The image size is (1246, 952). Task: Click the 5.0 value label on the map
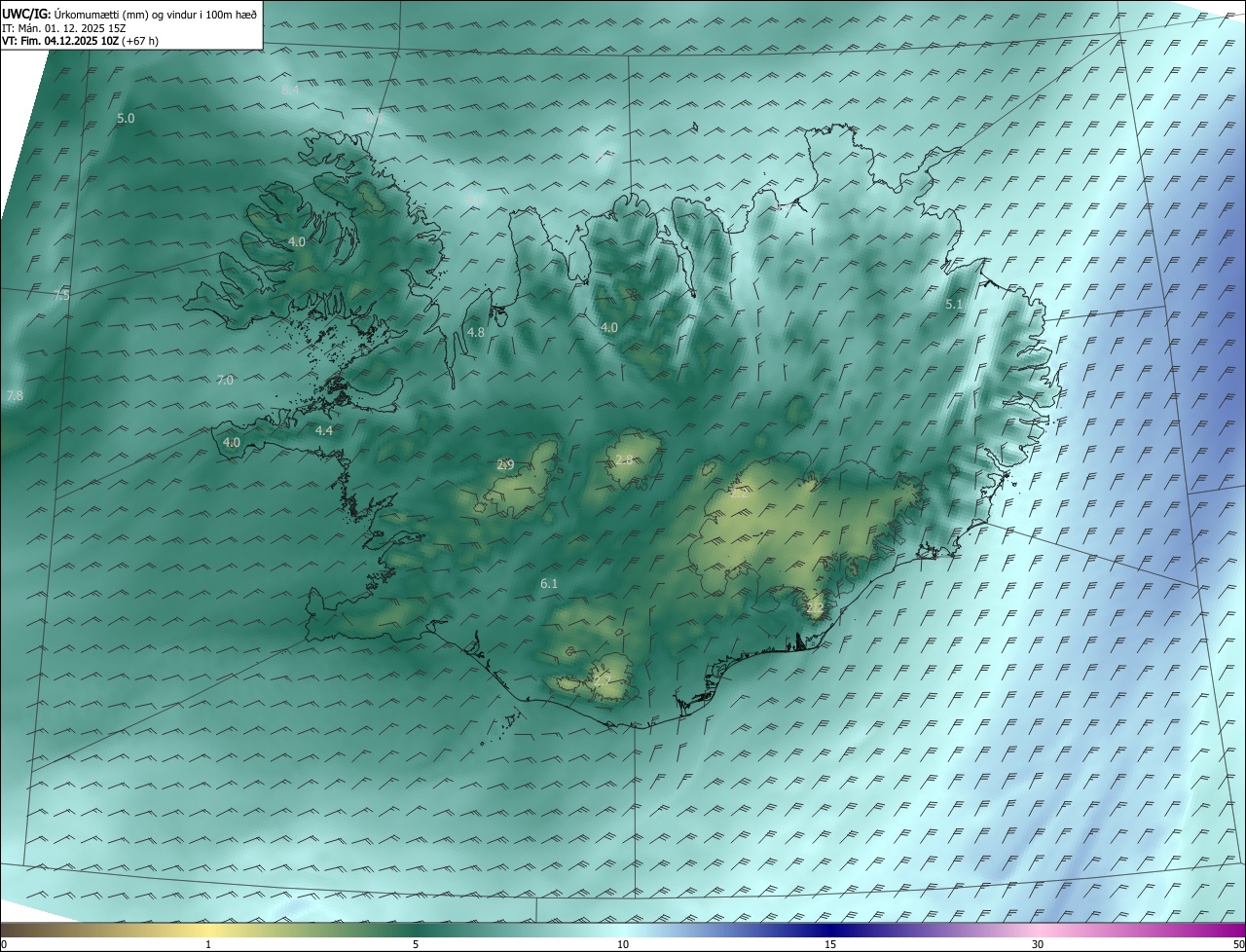pyautogui.click(x=126, y=119)
